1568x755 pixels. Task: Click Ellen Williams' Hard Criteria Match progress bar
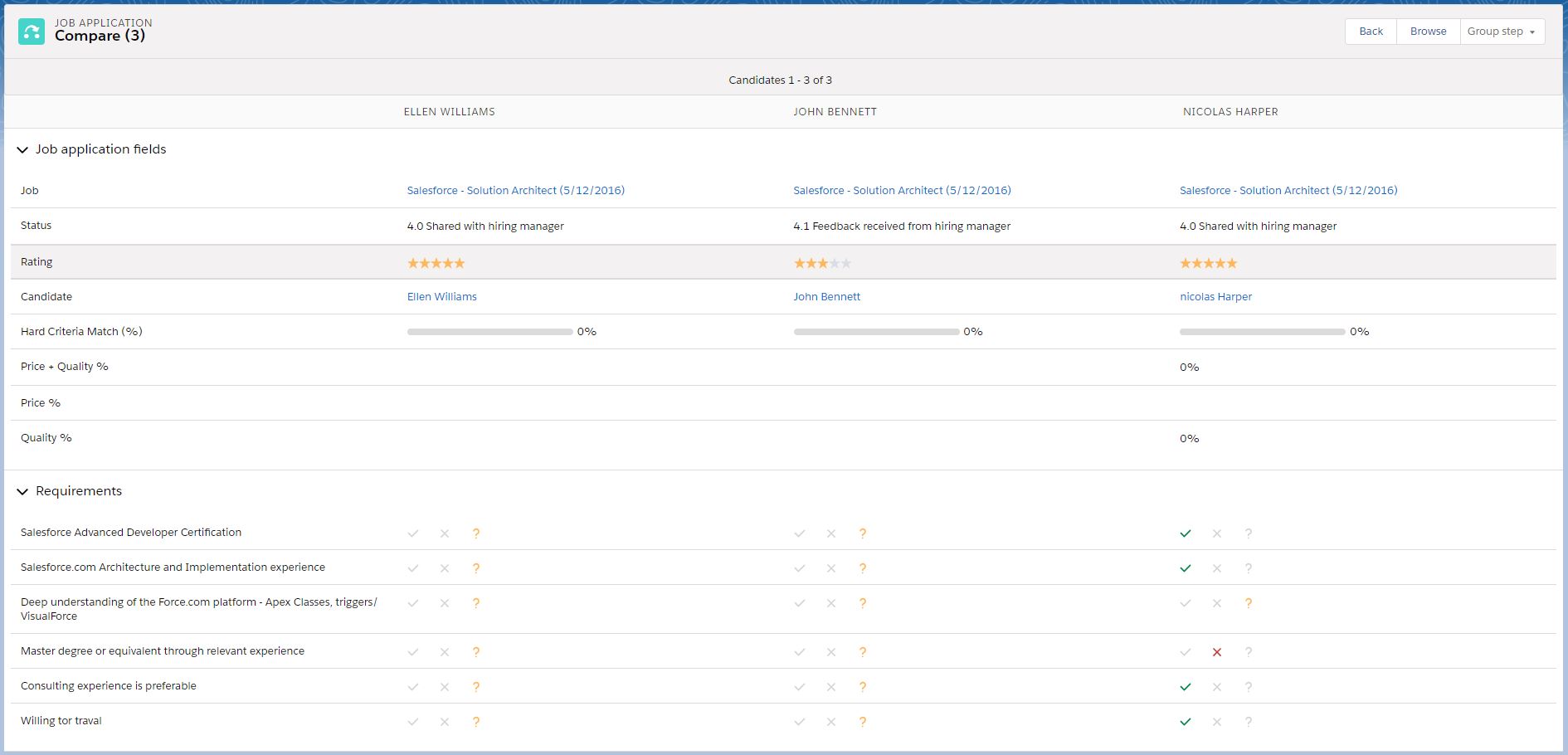(489, 332)
